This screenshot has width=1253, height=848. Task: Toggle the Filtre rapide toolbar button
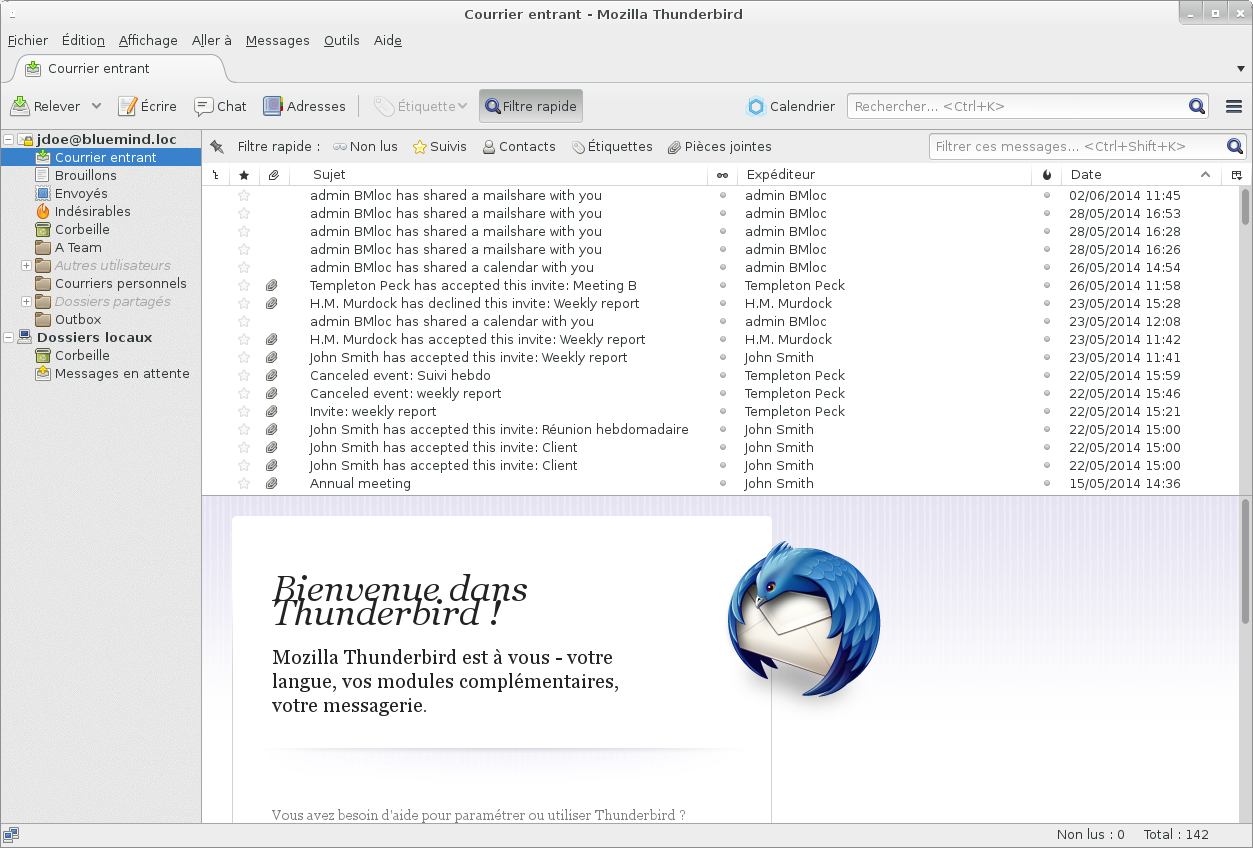tap(530, 106)
